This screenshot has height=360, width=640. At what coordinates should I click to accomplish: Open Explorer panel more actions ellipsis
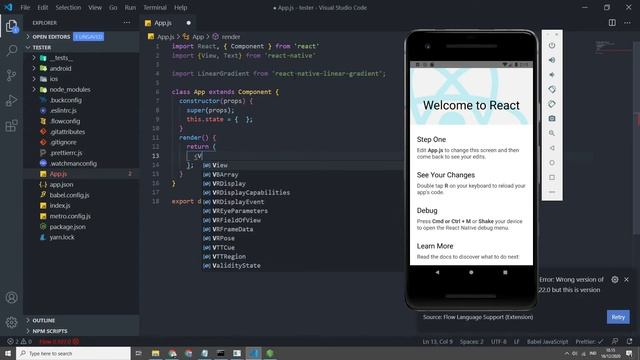127,23
